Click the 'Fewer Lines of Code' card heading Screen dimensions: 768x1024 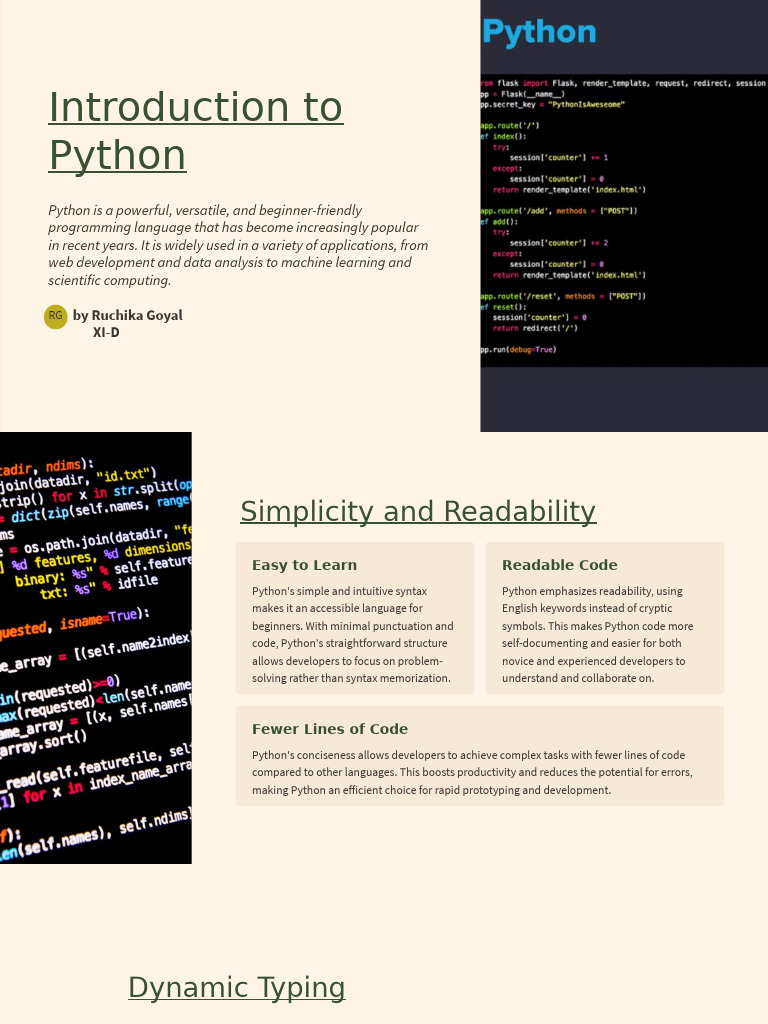click(x=330, y=729)
